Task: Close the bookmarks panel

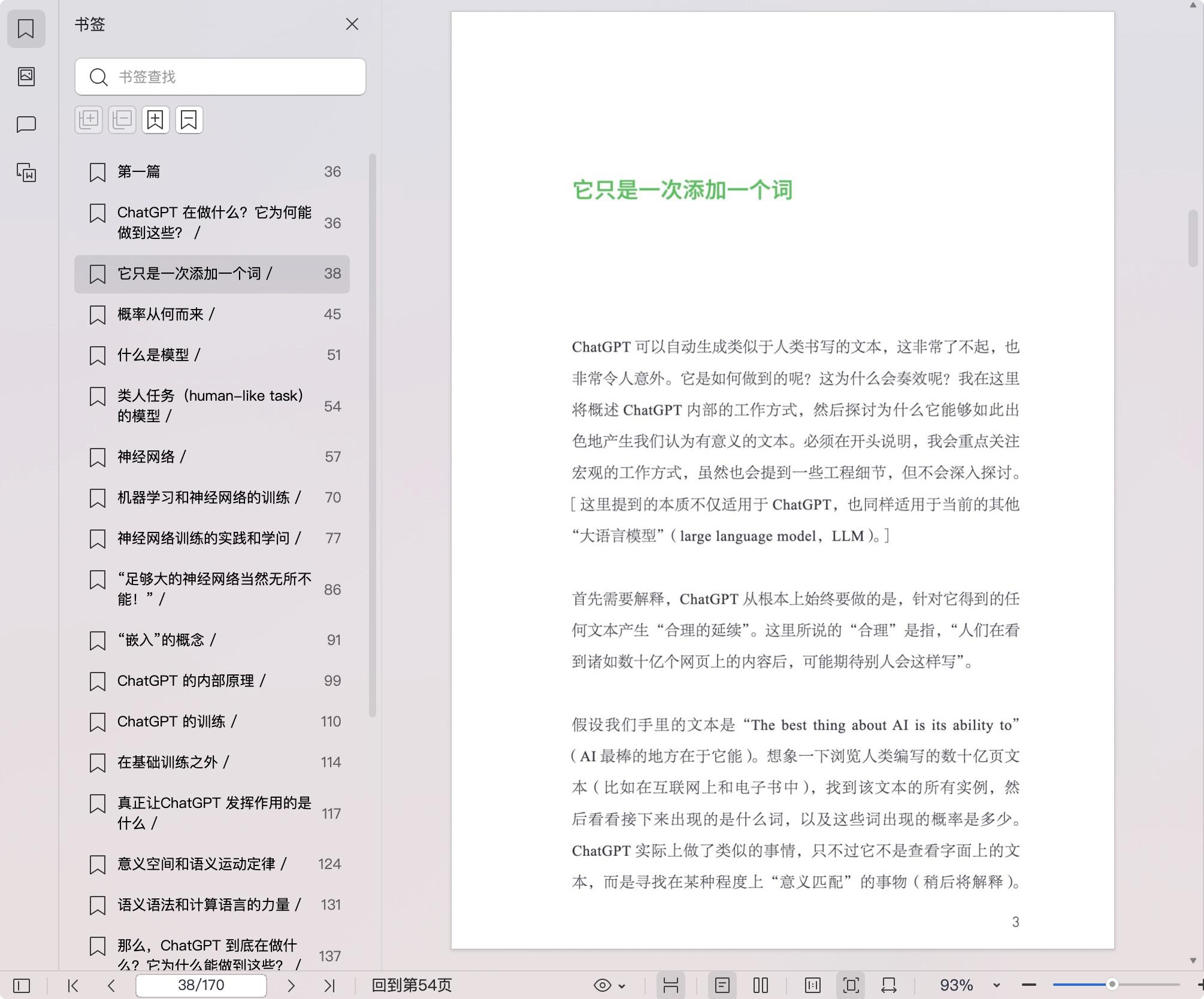Action: click(352, 24)
